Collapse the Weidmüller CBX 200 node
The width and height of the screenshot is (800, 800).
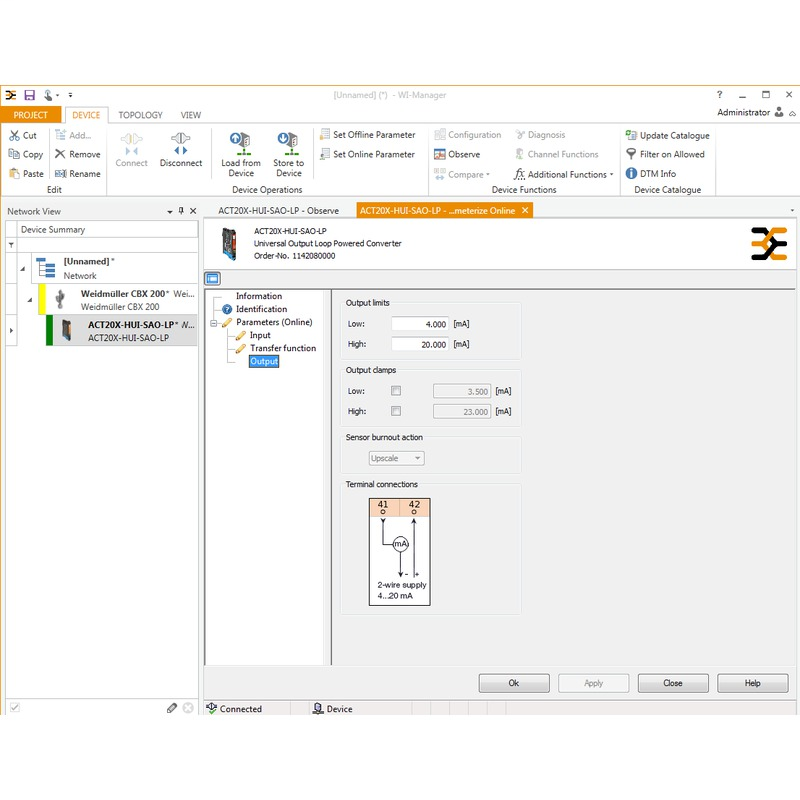(x=30, y=299)
